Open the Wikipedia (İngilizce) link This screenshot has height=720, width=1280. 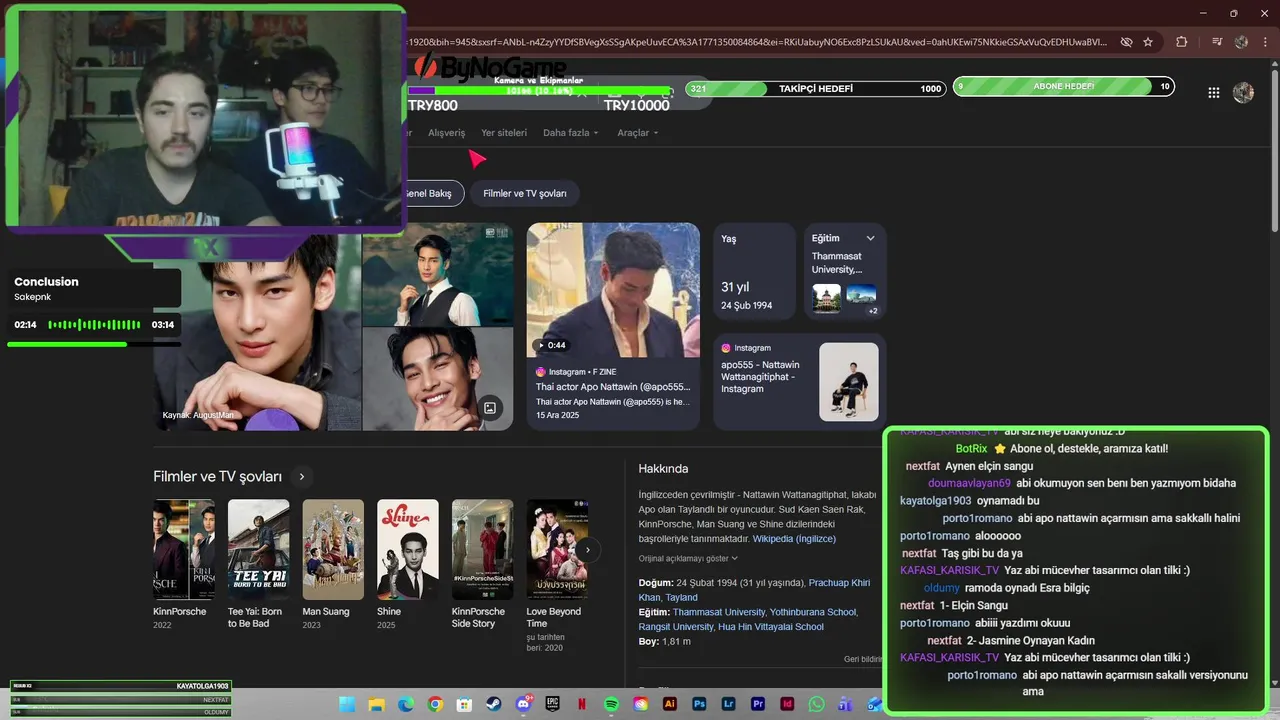pos(794,538)
